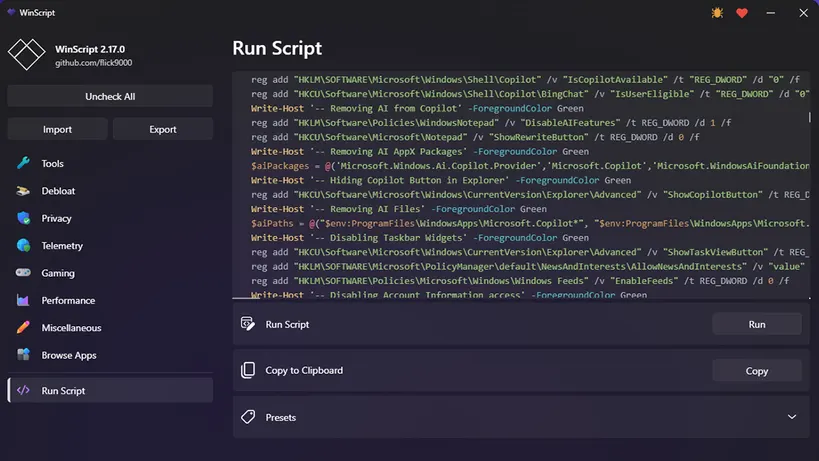The image size is (819, 461).
Task: Navigate to Browse Apps
Action: click(110, 355)
